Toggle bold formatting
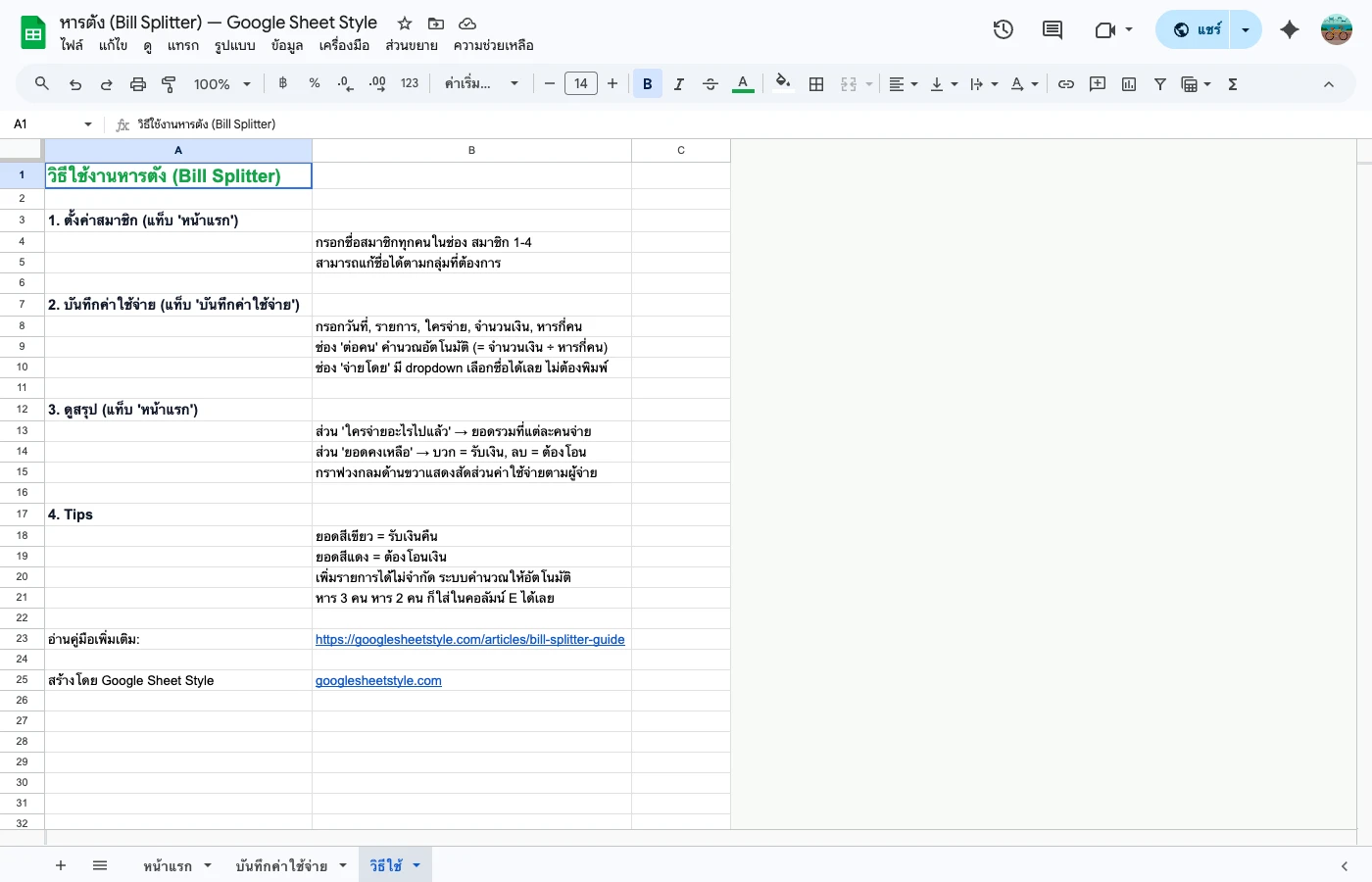1372x882 pixels. [x=647, y=83]
